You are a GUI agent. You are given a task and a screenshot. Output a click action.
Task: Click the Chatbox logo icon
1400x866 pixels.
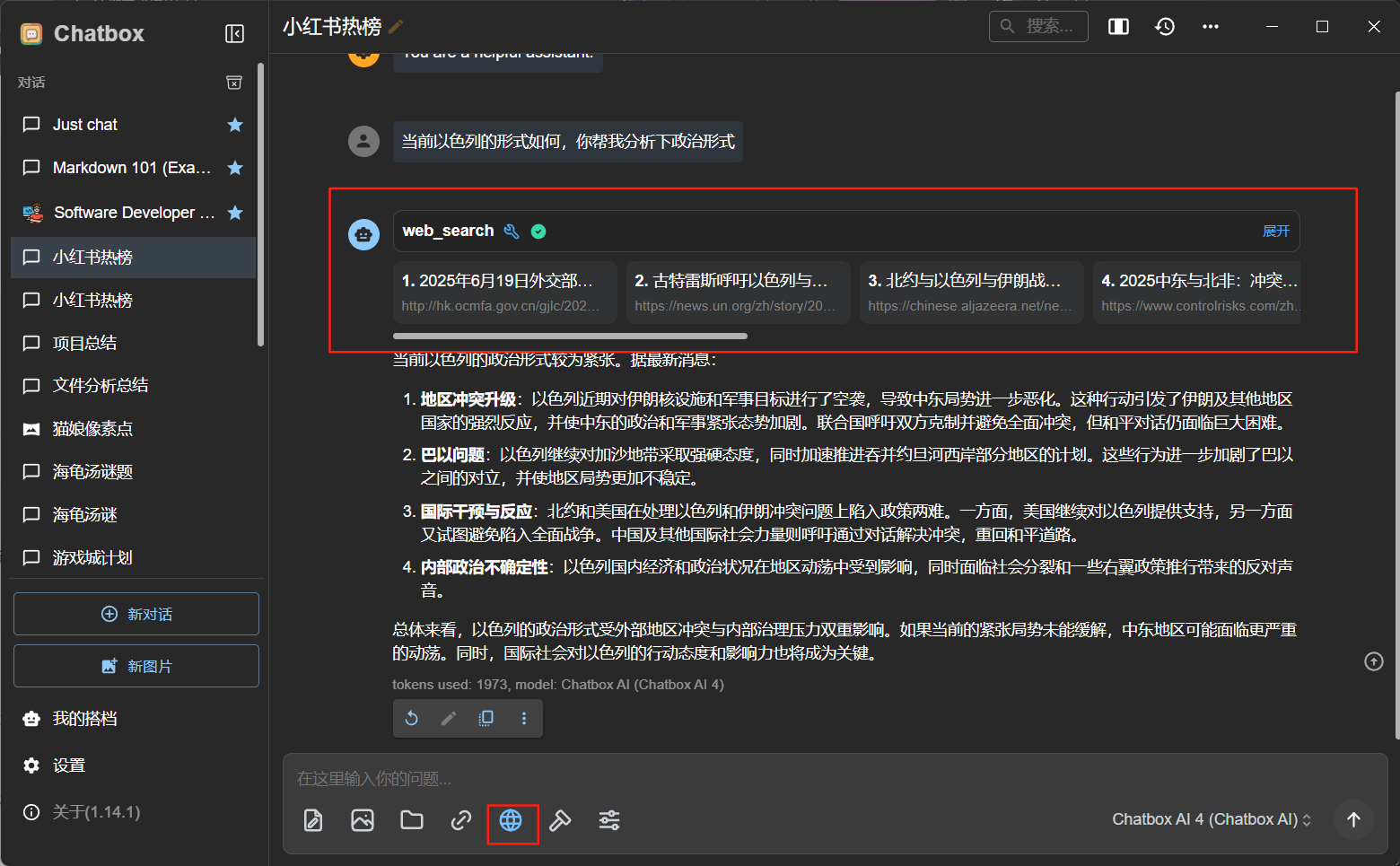(31, 34)
